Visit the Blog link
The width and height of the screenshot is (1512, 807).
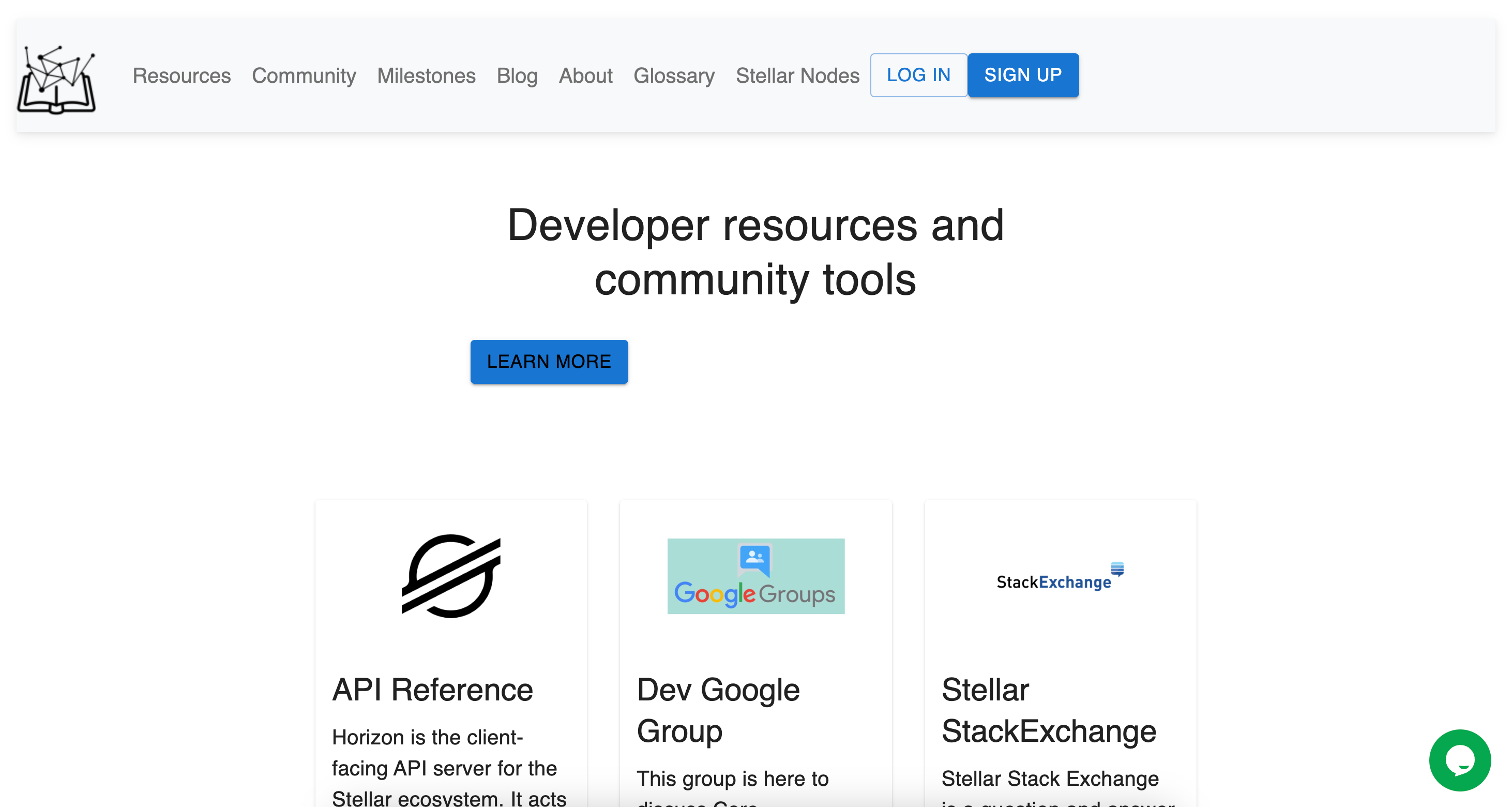pyautogui.click(x=517, y=76)
